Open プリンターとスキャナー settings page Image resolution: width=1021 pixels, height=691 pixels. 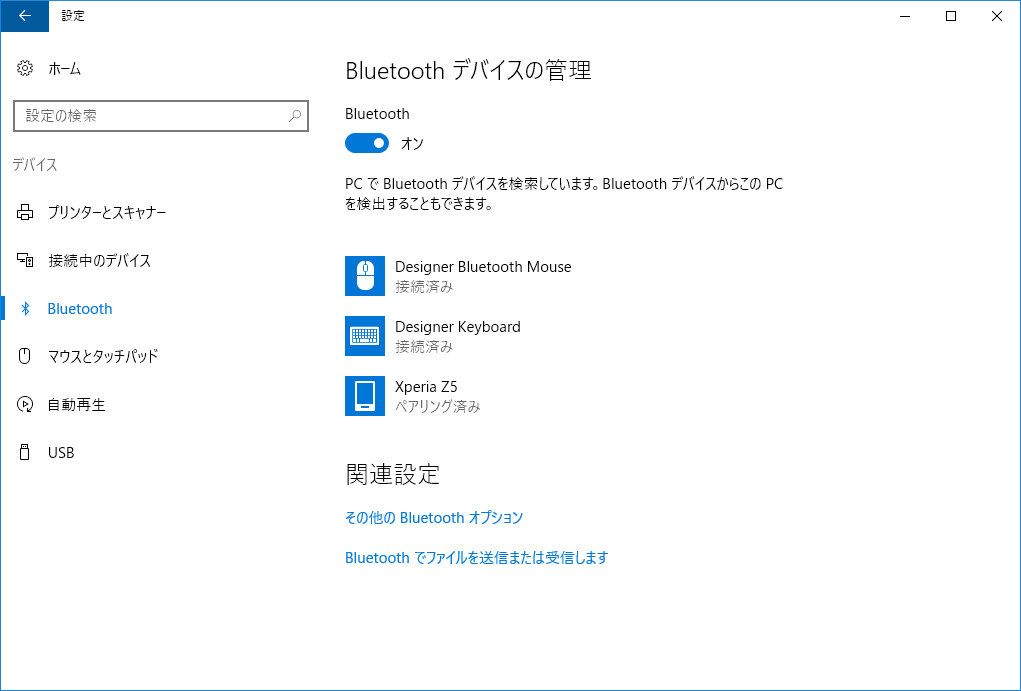point(107,213)
